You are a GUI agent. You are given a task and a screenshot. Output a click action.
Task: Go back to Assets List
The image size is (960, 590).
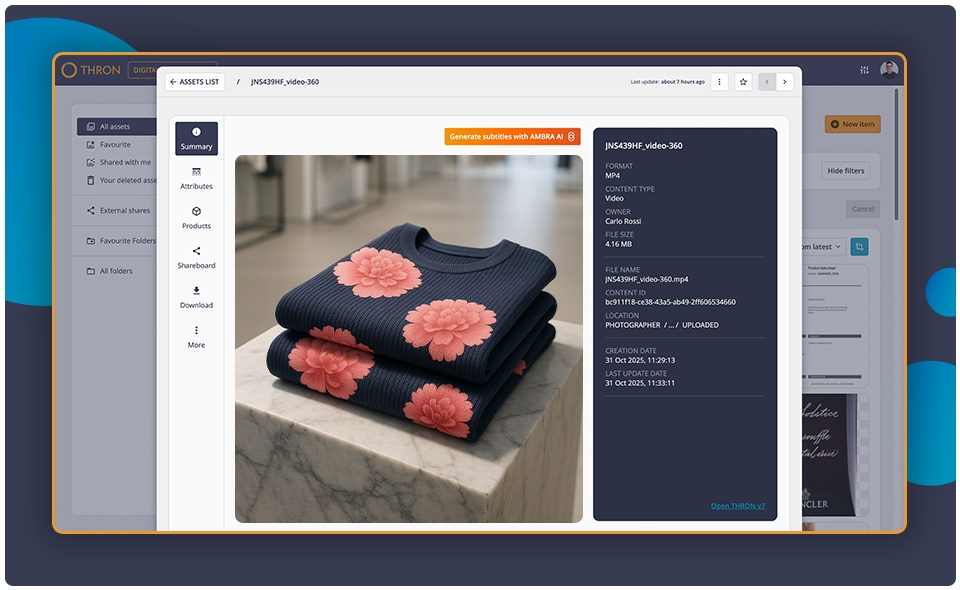click(195, 82)
